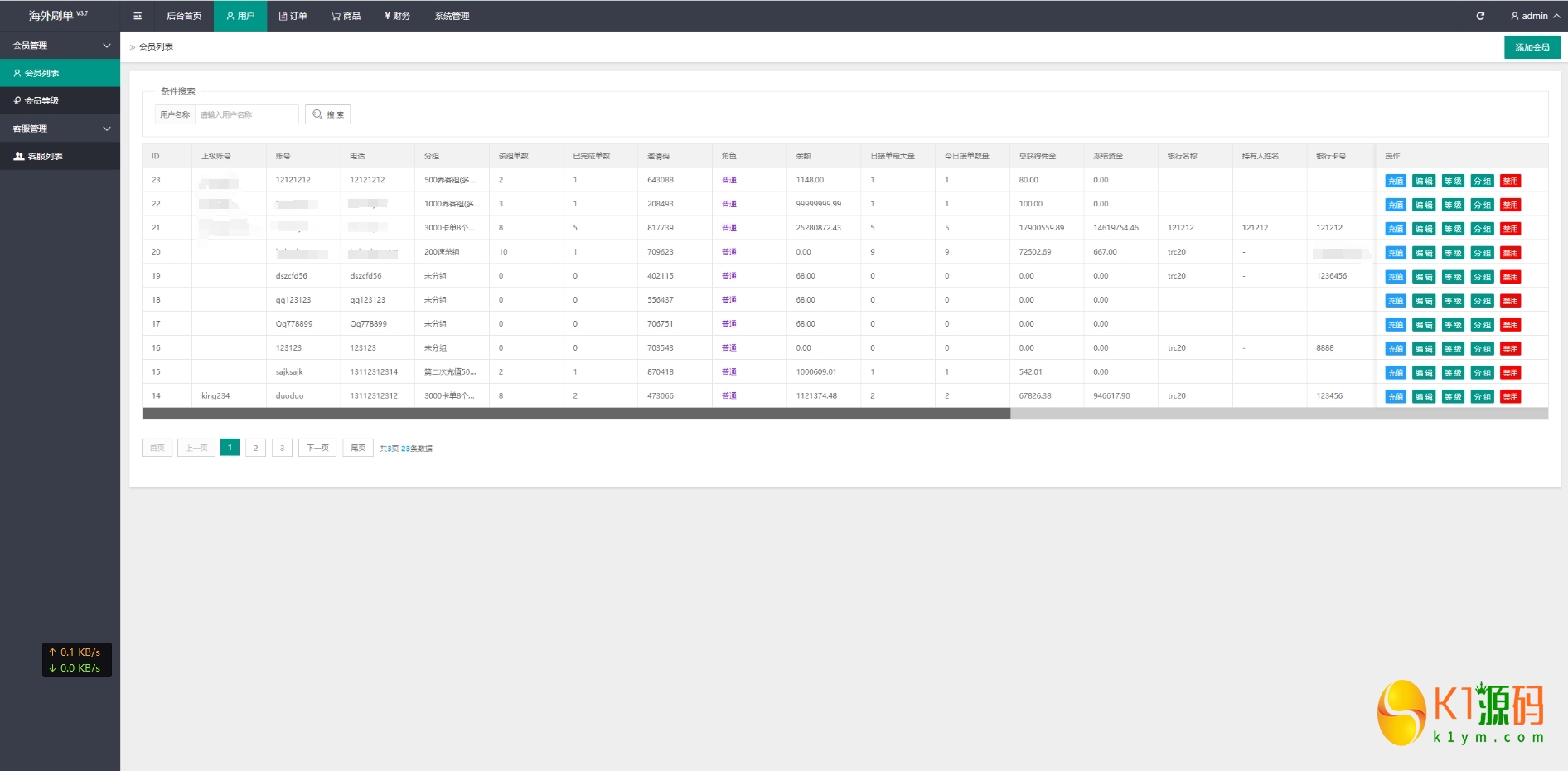The width and height of the screenshot is (1568, 771).
Task: Focus the 用户名称 search input
Action: click(x=246, y=114)
